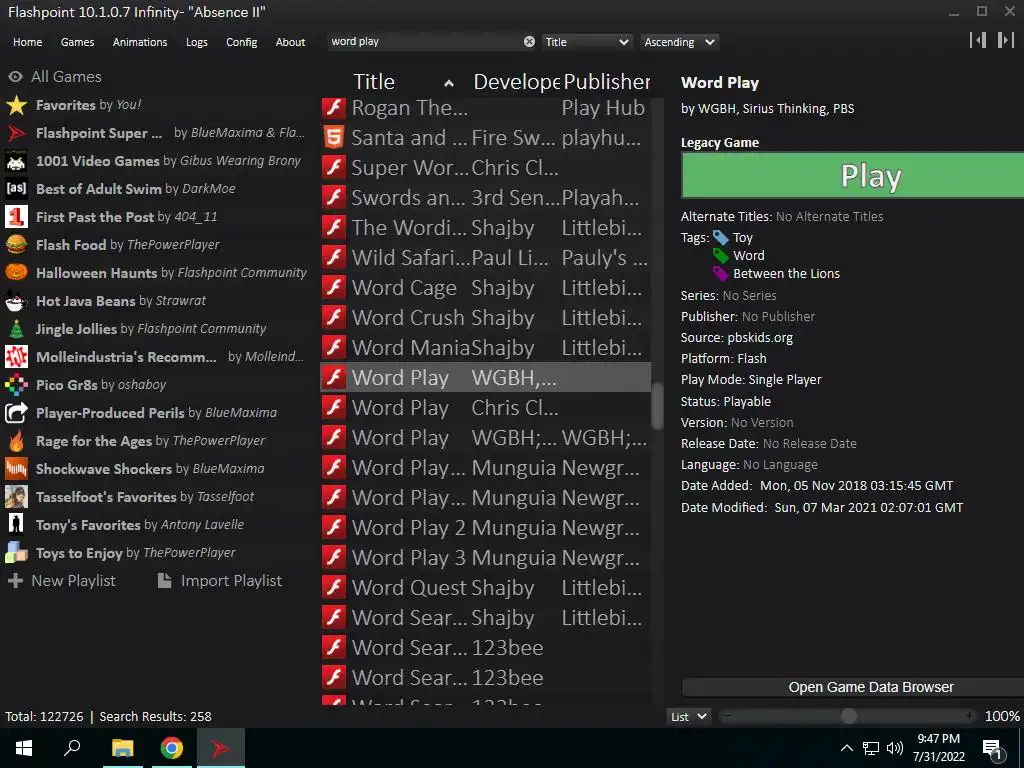1024x768 pixels.
Task: Toggle the left sidebar collapse icon
Action: [978, 40]
